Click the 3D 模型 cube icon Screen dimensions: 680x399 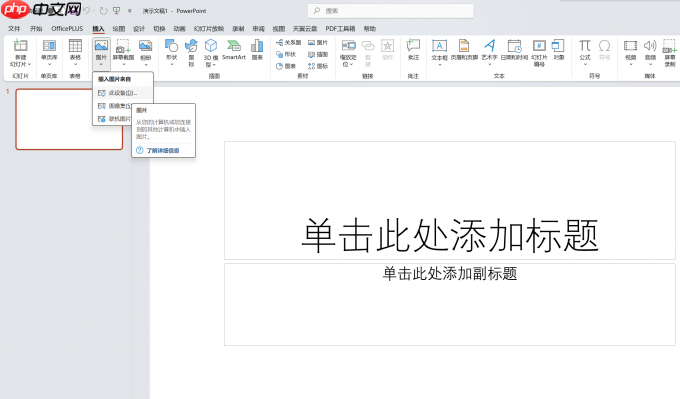pyautogui.click(x=211, y=46)
